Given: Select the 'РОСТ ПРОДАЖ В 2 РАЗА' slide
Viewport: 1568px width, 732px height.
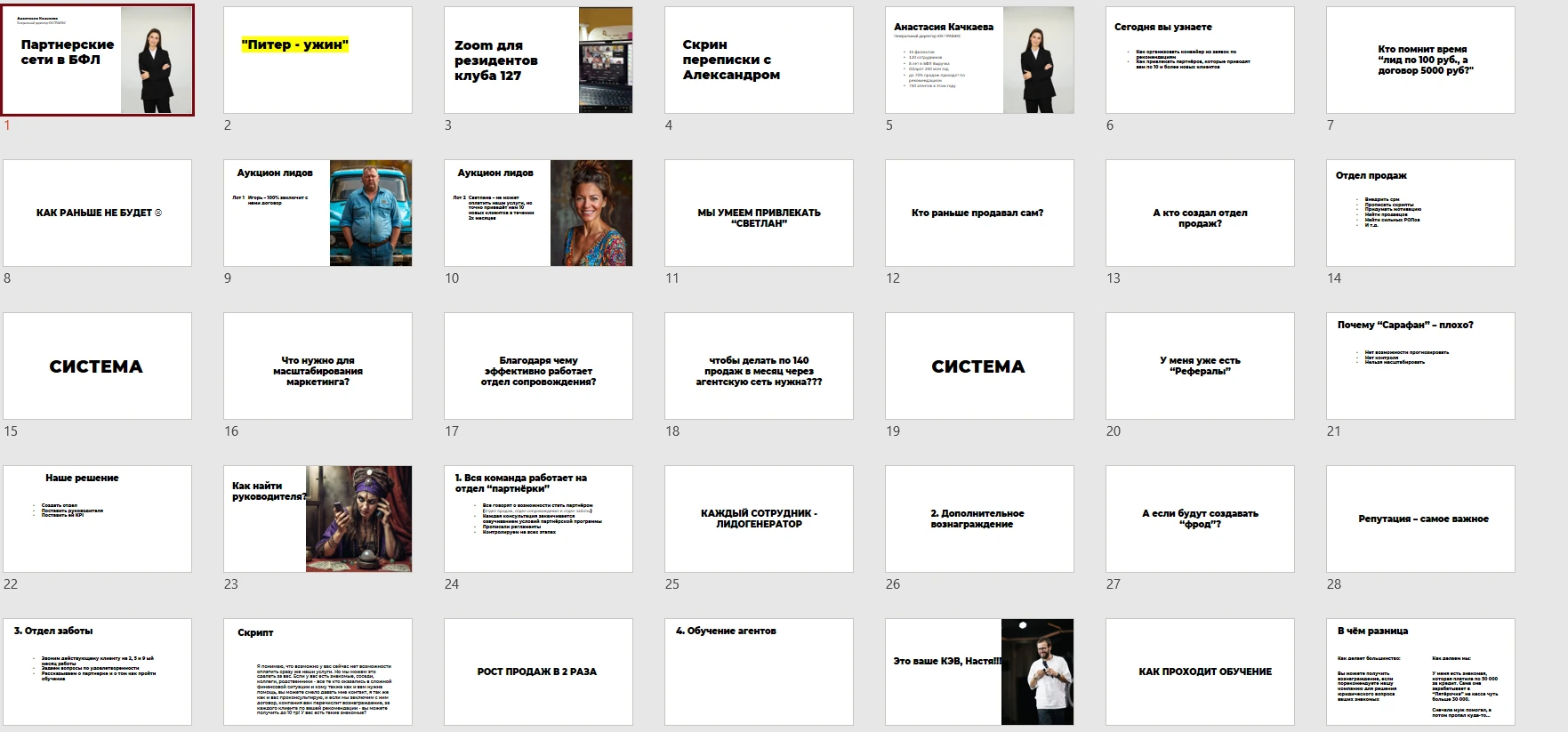Looking at the screenshot, I should [538, 672].
